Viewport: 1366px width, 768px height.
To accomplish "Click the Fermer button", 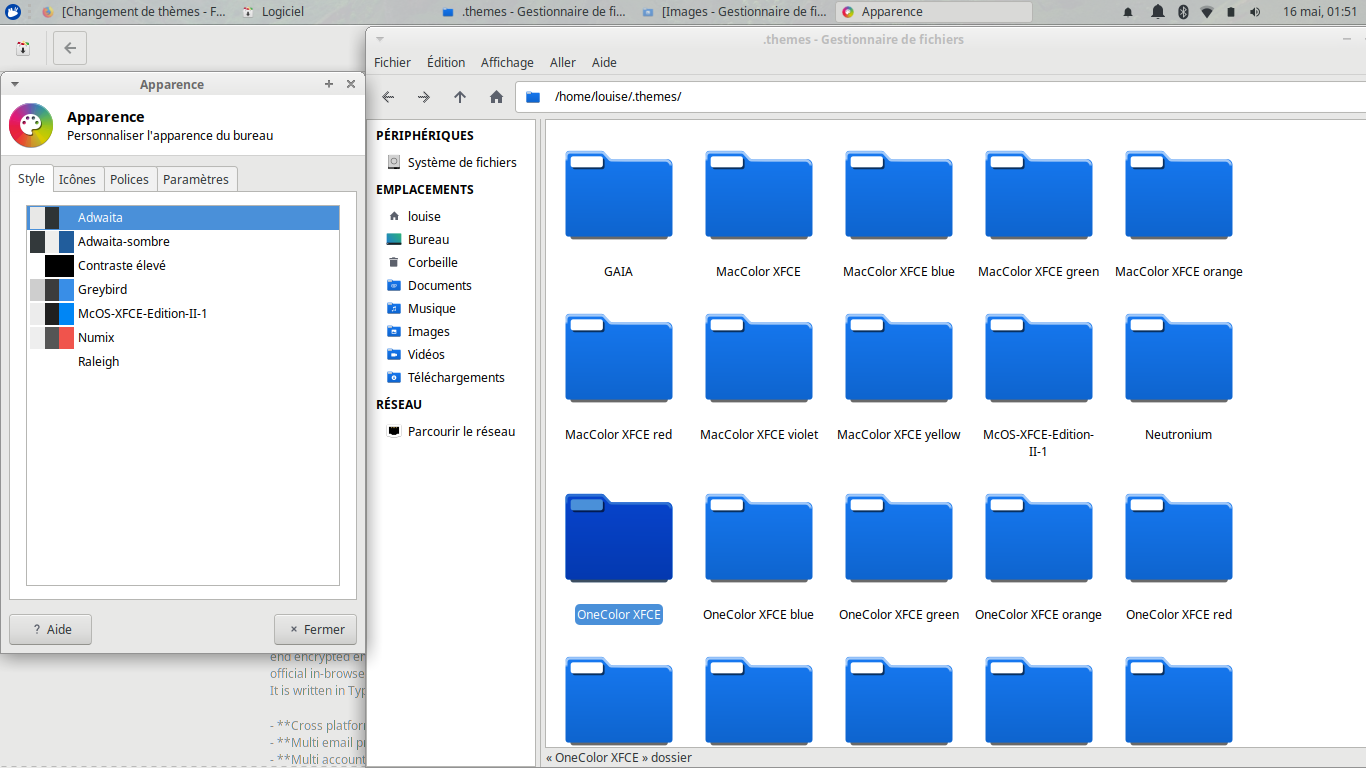I will click(315, 629).
